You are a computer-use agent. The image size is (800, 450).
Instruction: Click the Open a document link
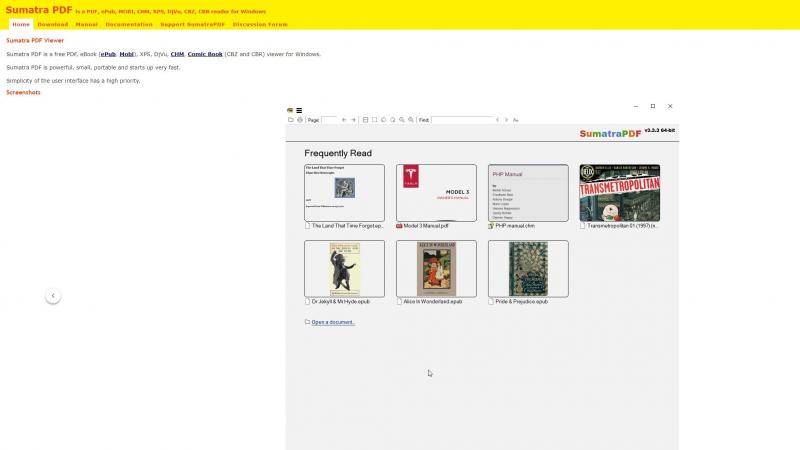pyautogui.click(x=333, y=322)
